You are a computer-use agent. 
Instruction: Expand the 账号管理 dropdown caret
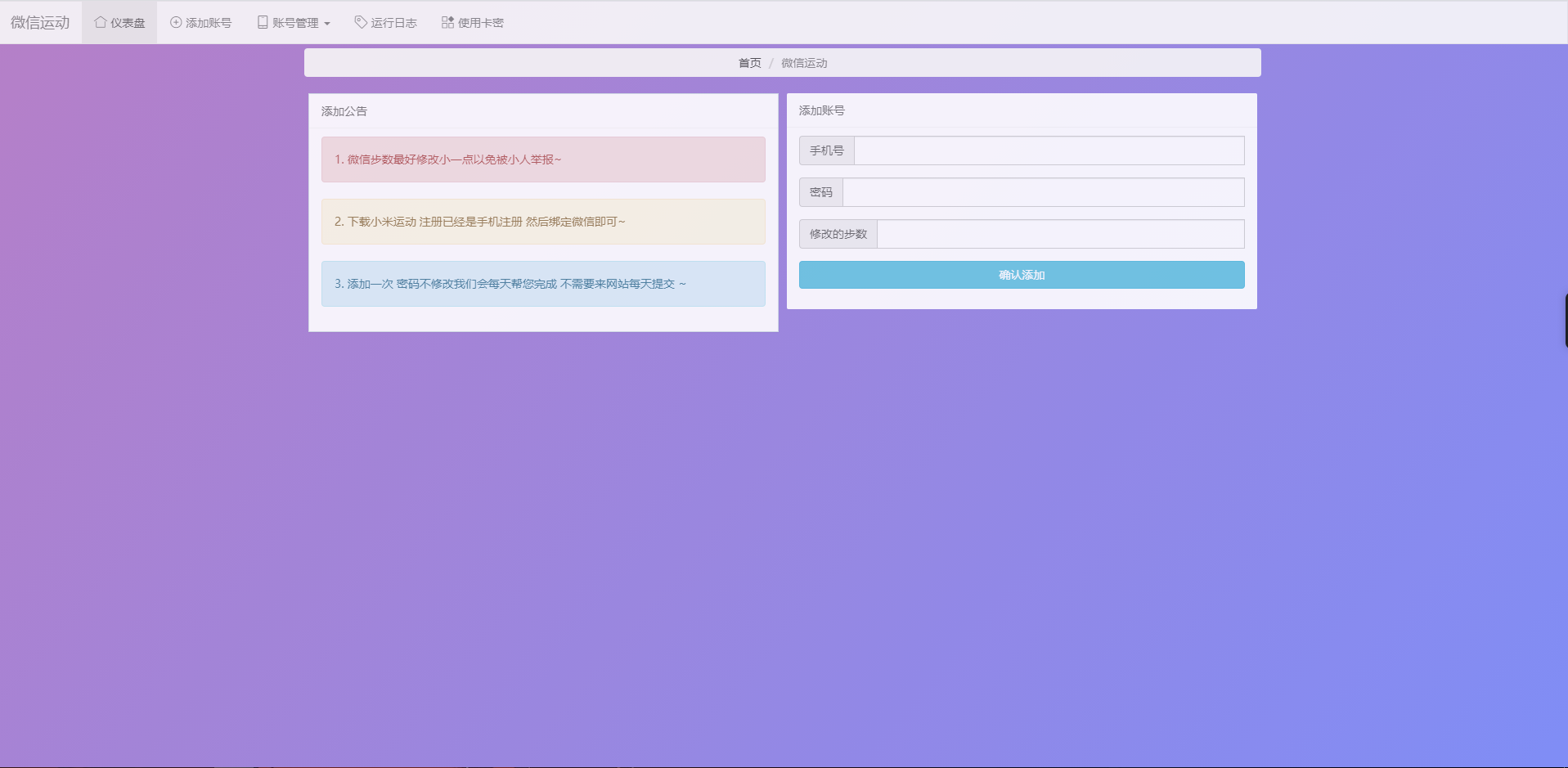coord(327,24)
